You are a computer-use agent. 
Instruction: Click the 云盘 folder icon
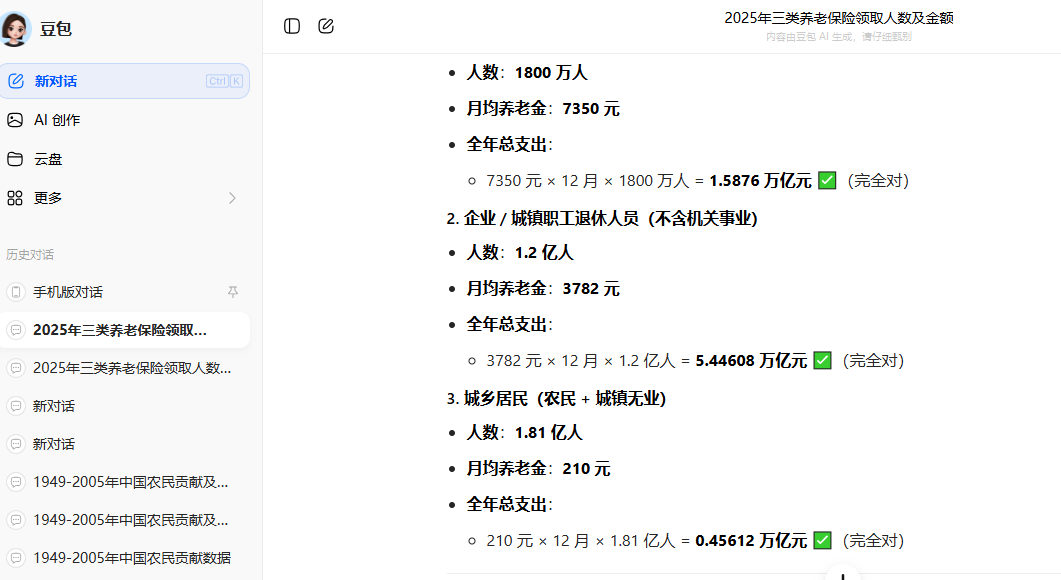15,159
